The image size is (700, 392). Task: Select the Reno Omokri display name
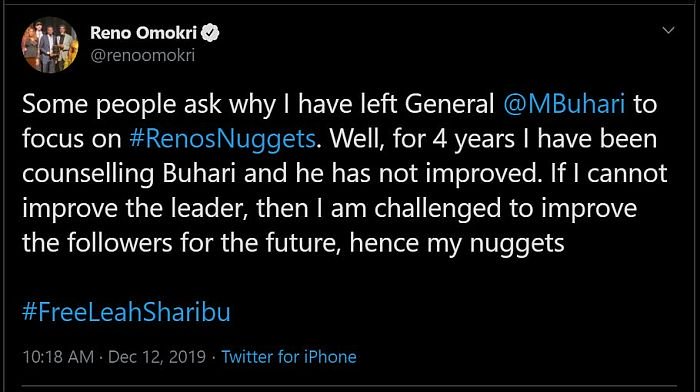[143, 33]
